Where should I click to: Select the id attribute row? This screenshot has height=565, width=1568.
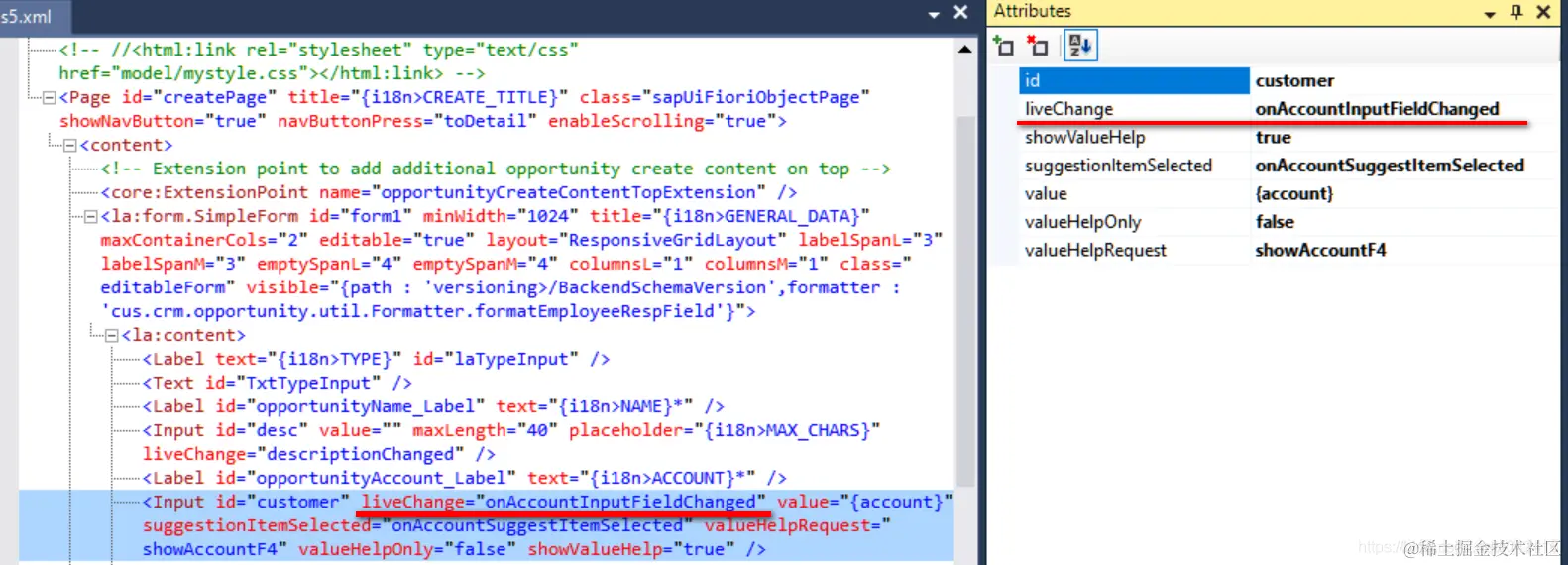coord(1288,80)
